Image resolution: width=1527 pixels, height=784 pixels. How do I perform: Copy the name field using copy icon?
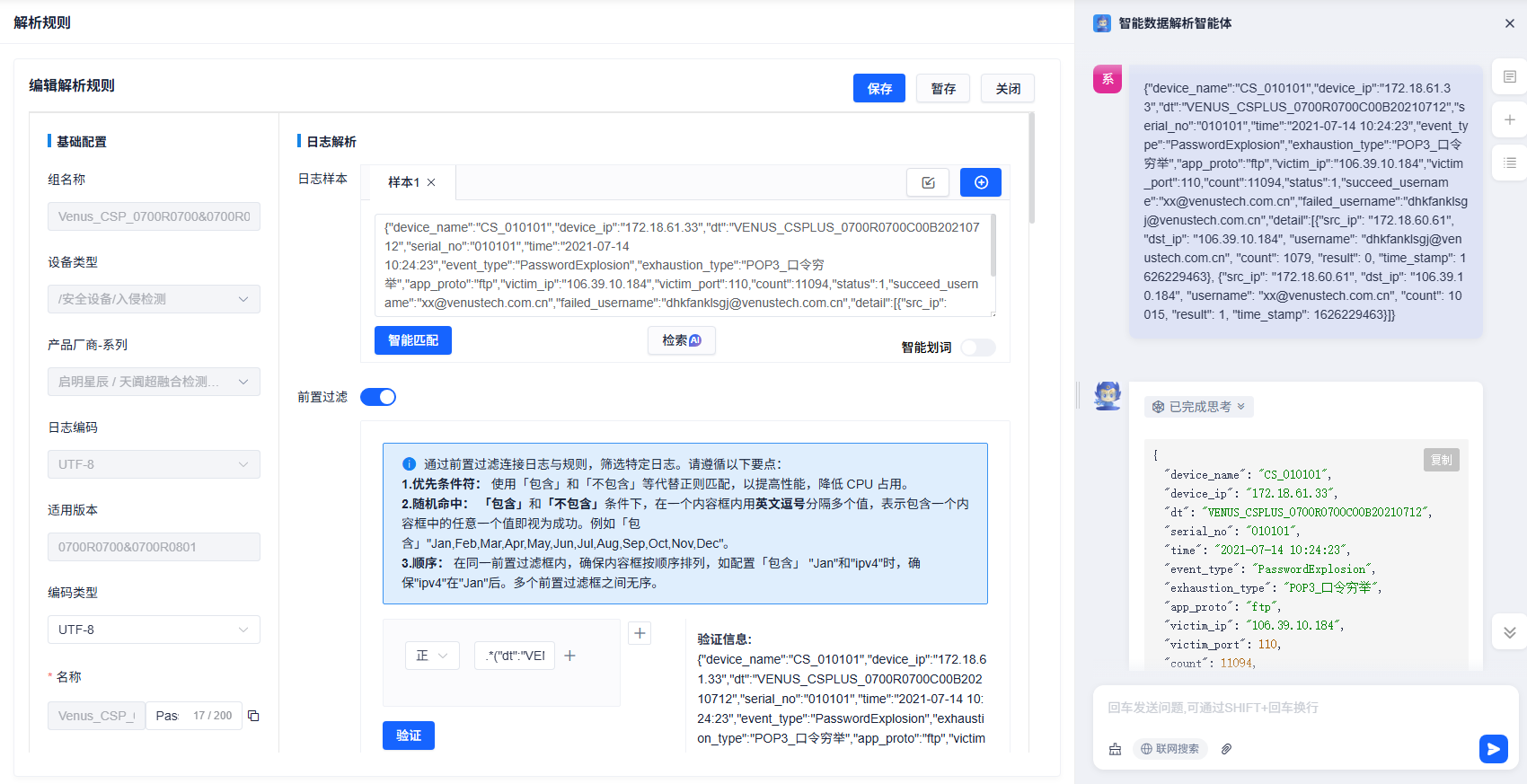coord(253,716)
